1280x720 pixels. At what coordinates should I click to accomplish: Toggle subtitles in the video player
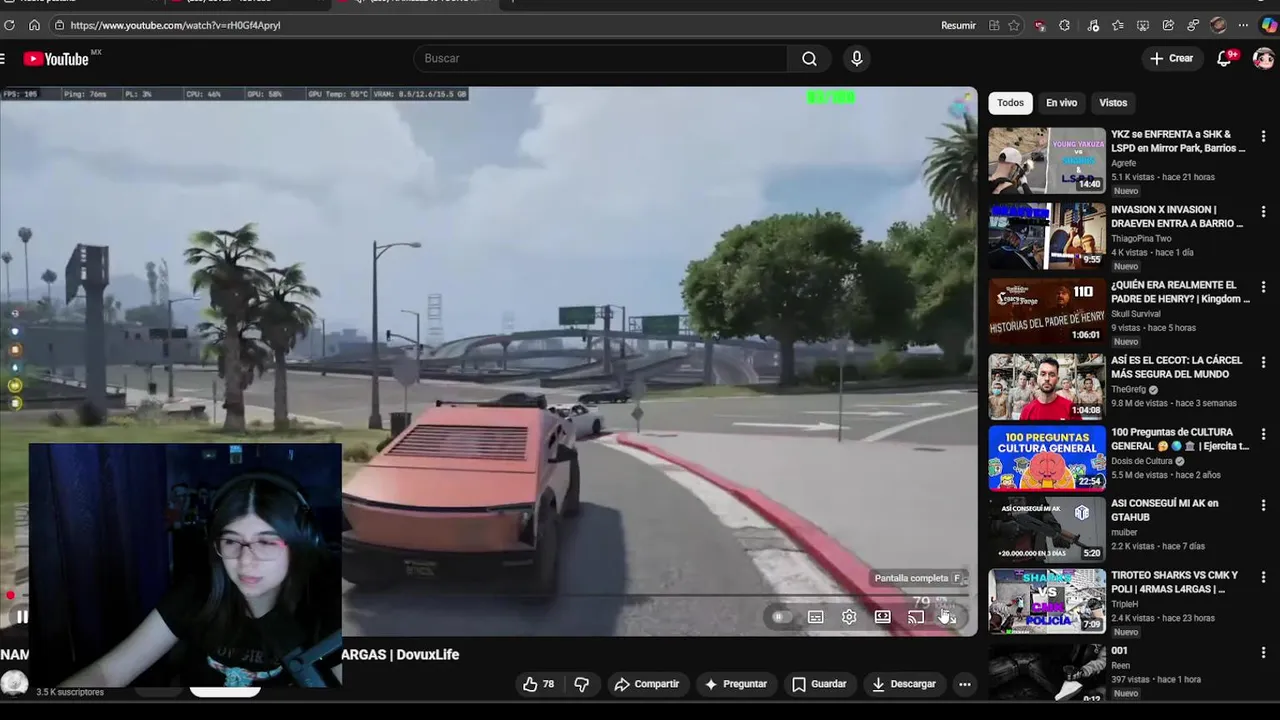point(816,617)
